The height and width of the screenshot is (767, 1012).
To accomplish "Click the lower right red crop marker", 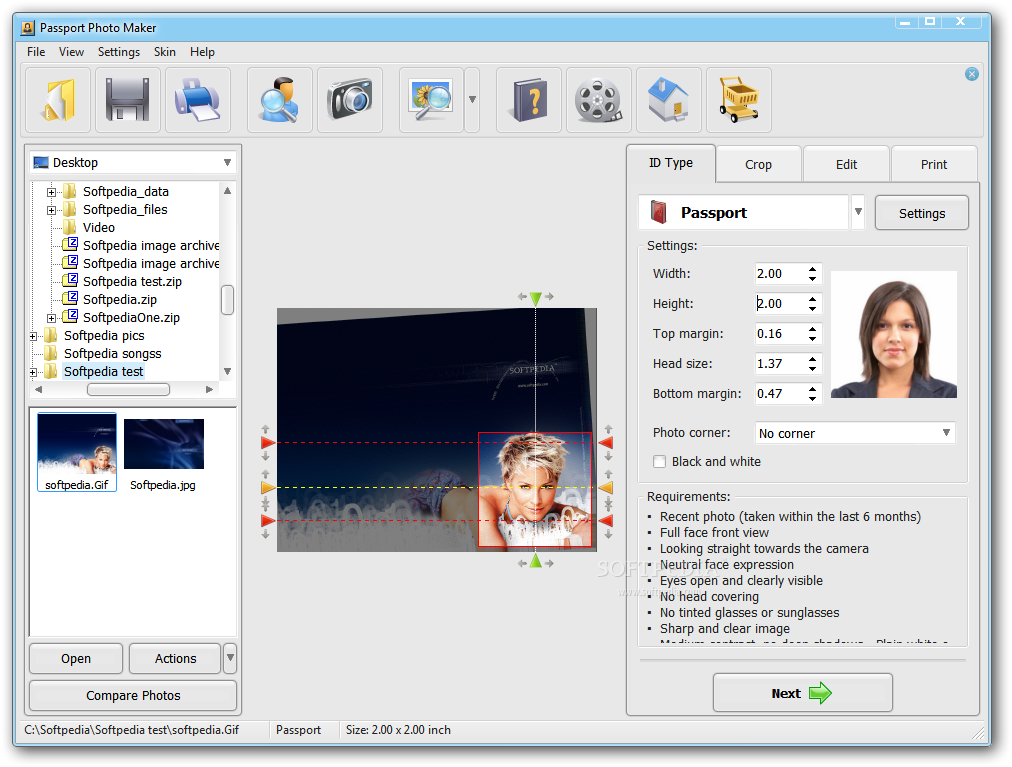I will [605, 520].
